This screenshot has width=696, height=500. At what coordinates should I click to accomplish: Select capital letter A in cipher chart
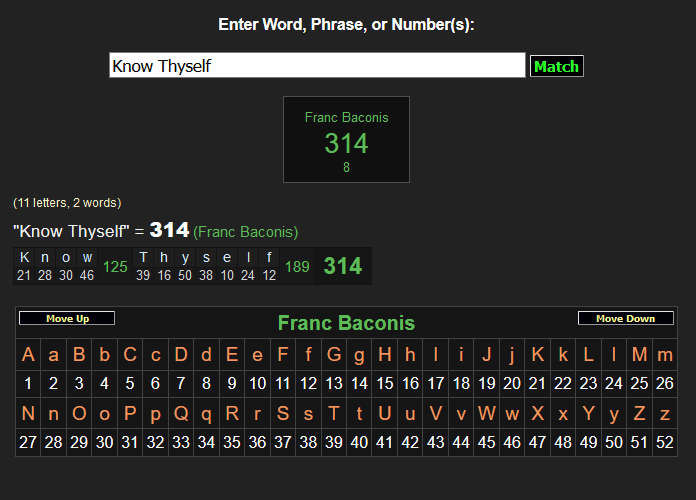tap(28, 354)
